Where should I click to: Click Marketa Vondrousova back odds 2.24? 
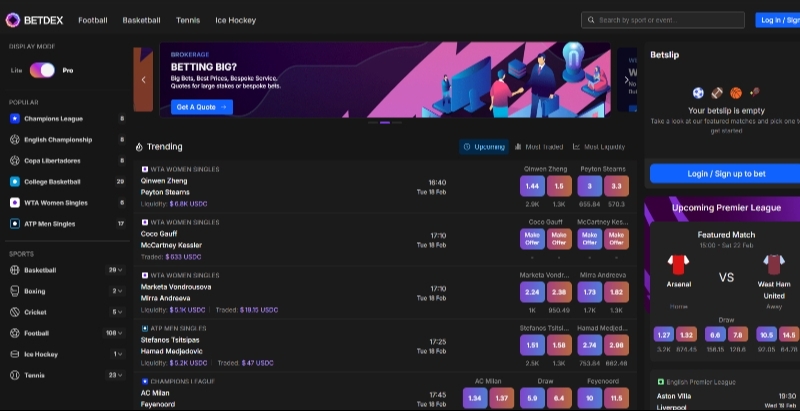[x=532, y=292]
